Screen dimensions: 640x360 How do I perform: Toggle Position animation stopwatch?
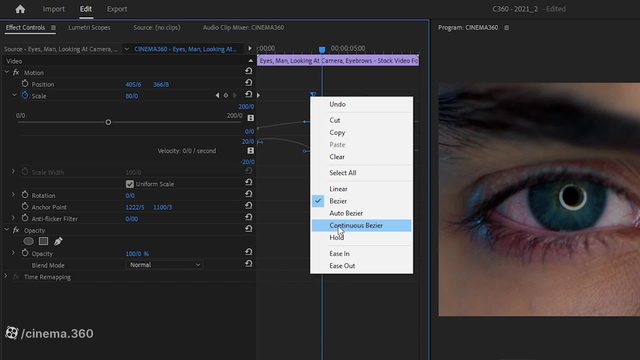(25, 84)
